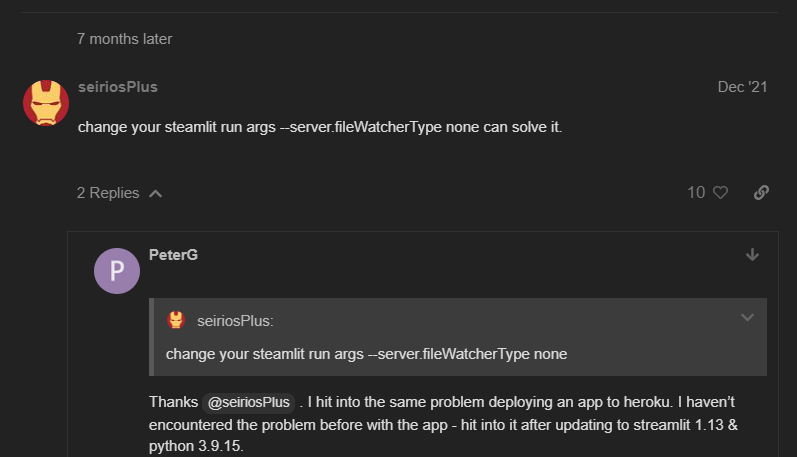The width and height of the screenshot is (797, 457).
Task: Click seiriosPlus's post text about fileWatcherType
Action: (320, 127)
